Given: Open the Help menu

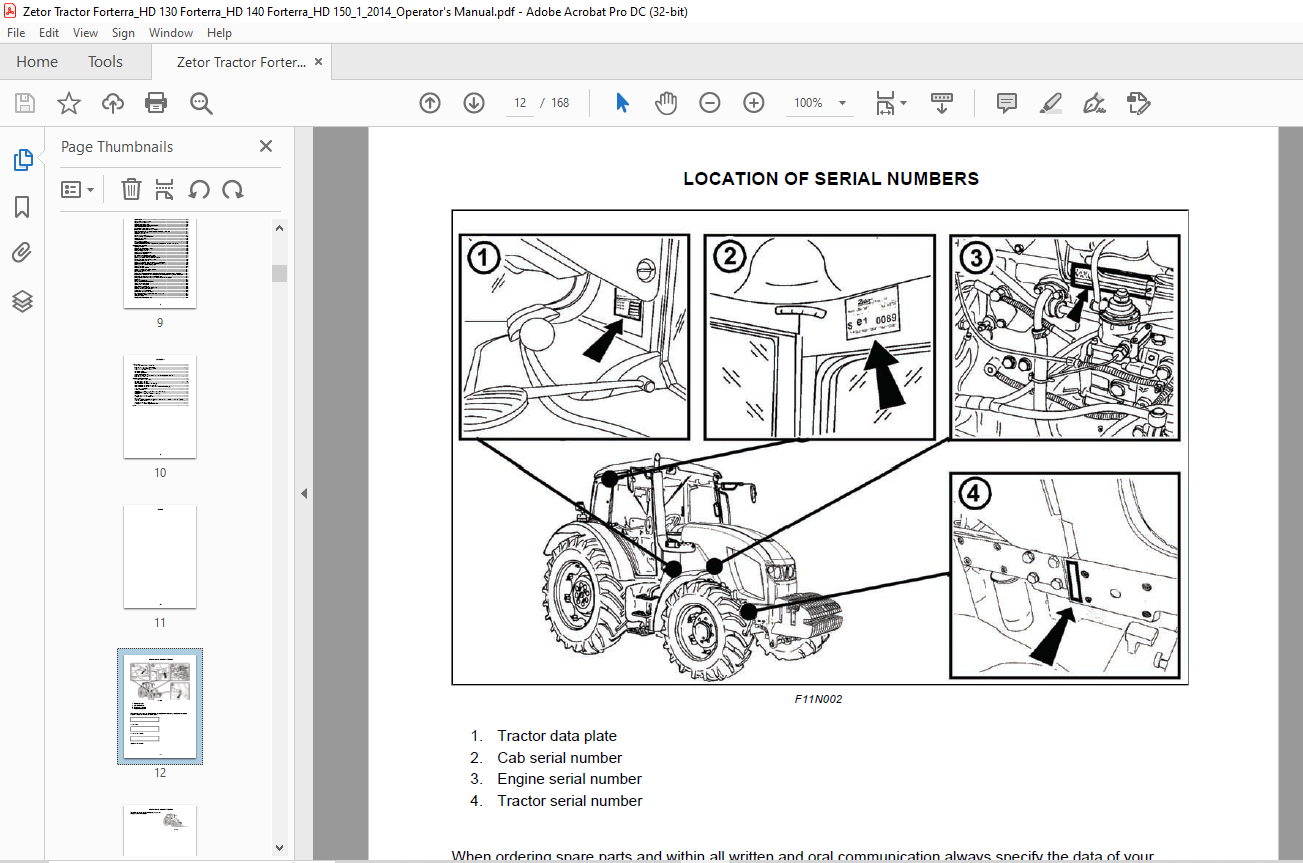Looking at the screenshot, I should 219,33.
